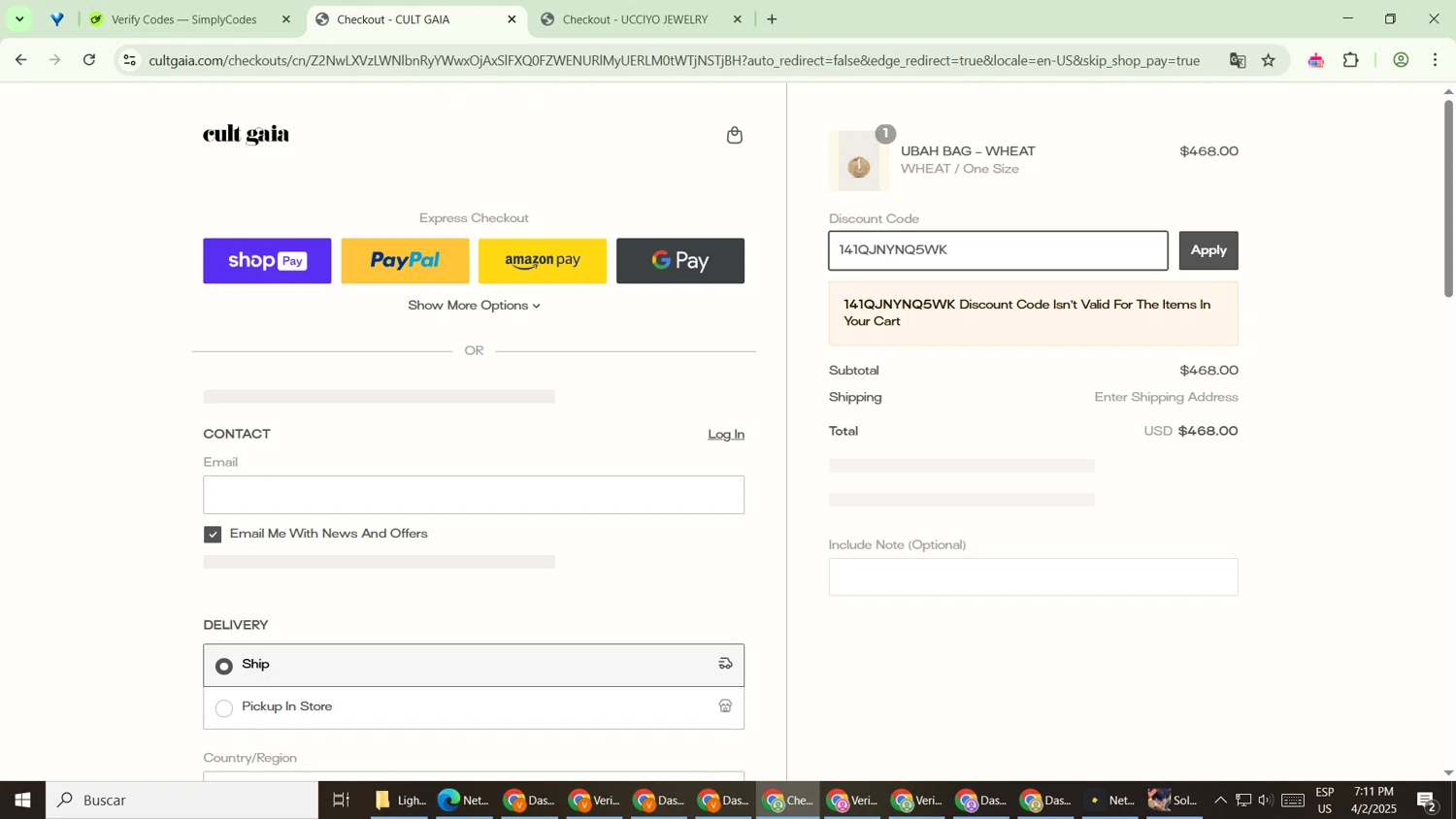This screenshot has height=819, width=1456.
Task: Pay with the Amazon Pay button
Action: (543, 261)
